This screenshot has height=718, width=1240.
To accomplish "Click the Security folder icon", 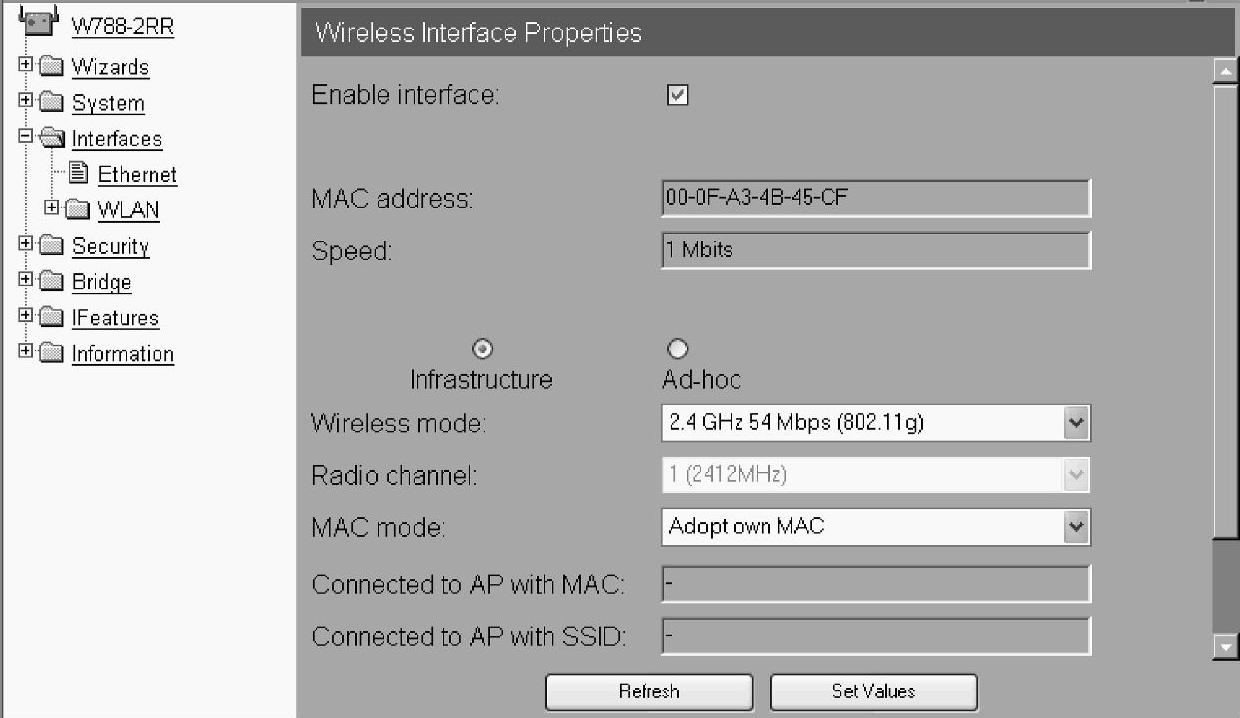I will tap(52, 246).
